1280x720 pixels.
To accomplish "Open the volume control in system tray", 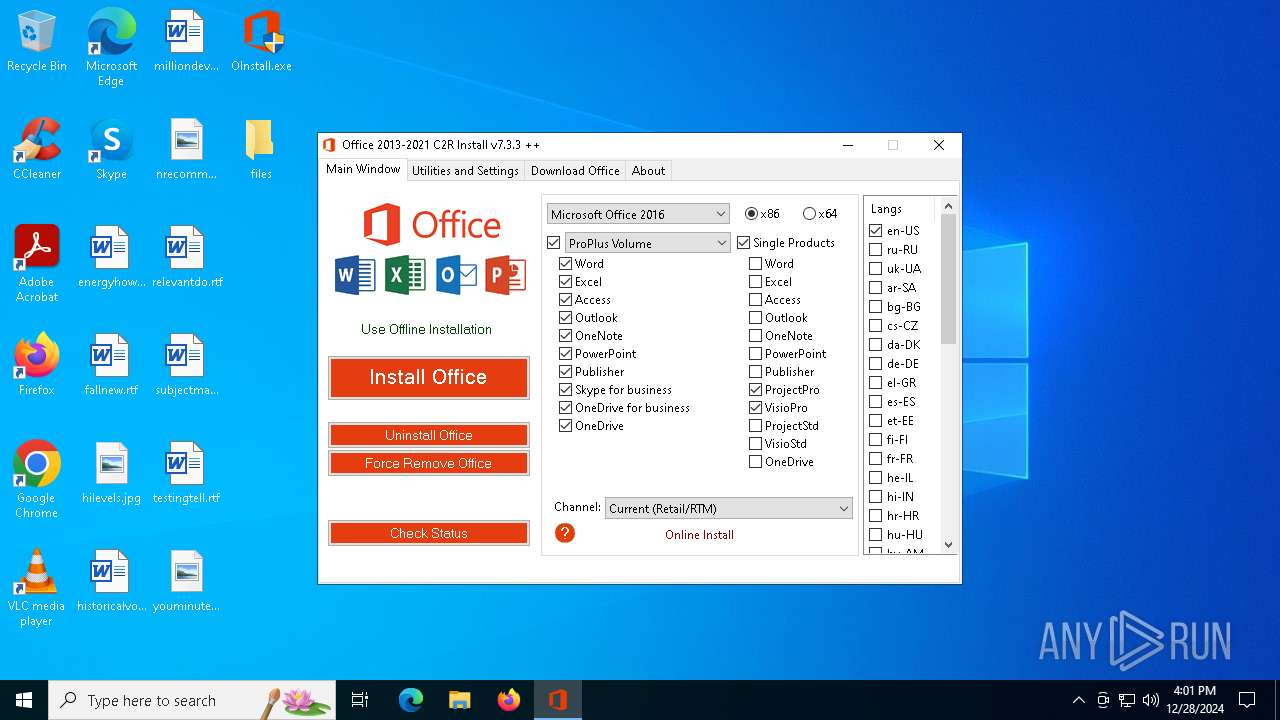I will 1151,700.
